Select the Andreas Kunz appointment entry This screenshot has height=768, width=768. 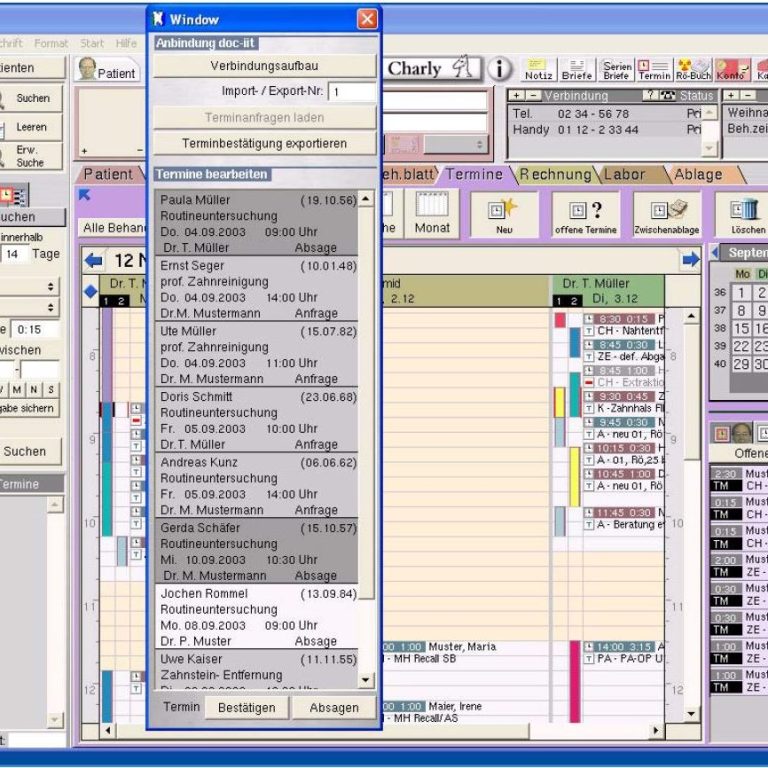[257, 486]
